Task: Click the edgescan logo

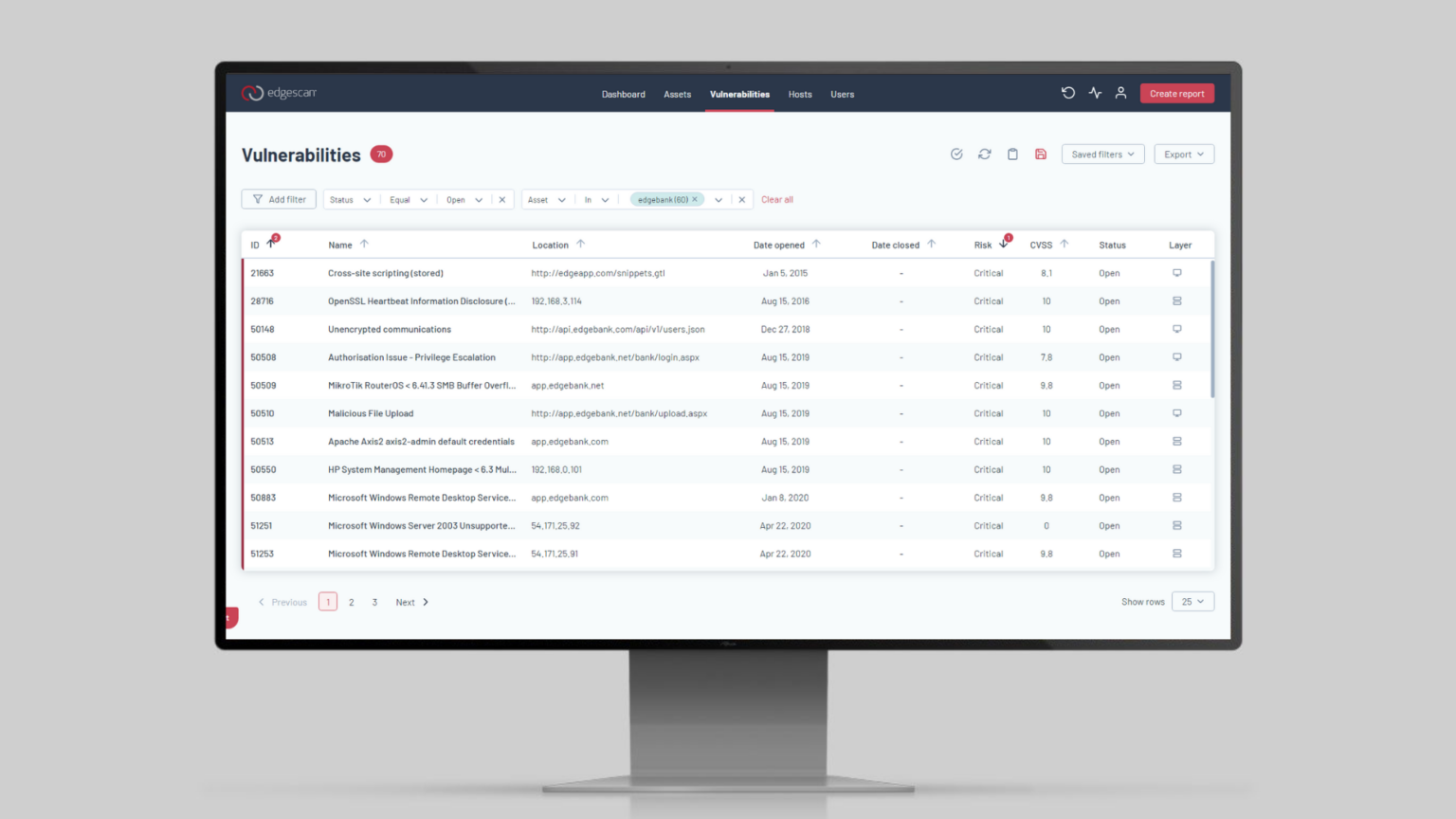Action: pyautogui.click(x=279, y=93)
